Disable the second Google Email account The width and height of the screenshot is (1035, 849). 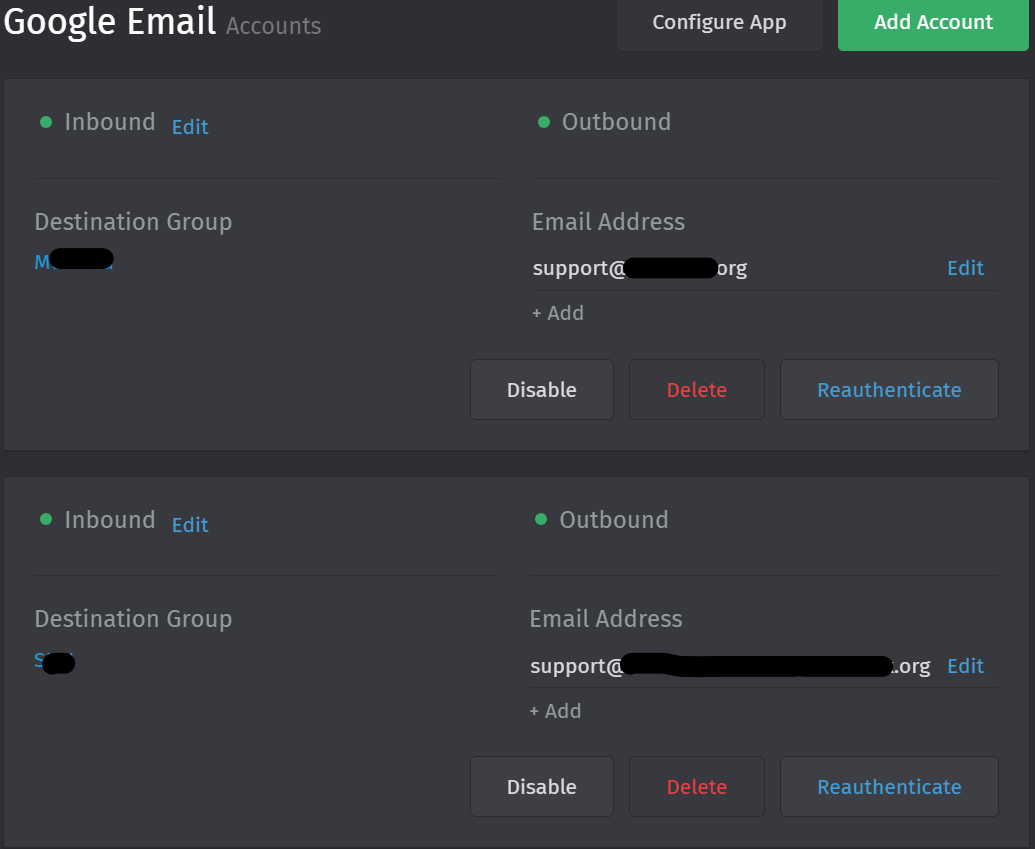(x=541, y=787)
